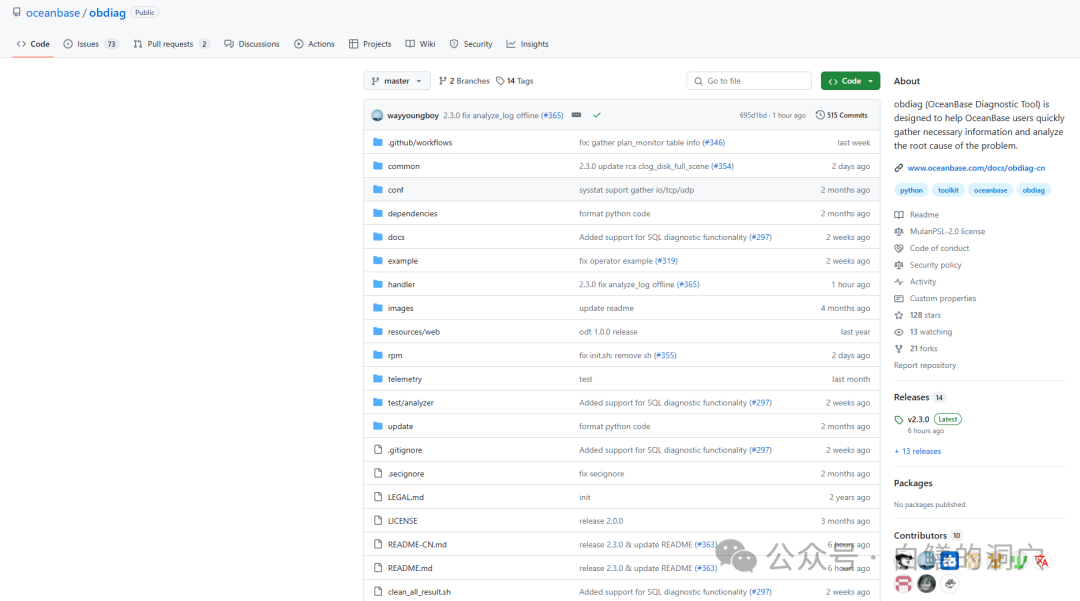Open the rpm folder icon
Image resolution: width=1080 pixels, height=601 pixels.
[377, 355]
